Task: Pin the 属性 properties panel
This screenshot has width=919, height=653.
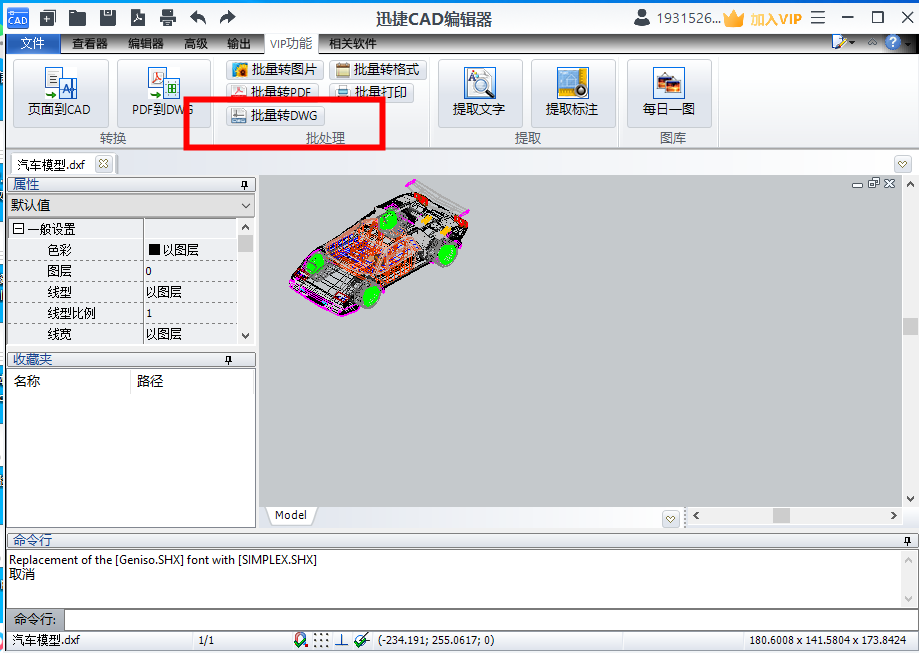Action: [244, 185]
